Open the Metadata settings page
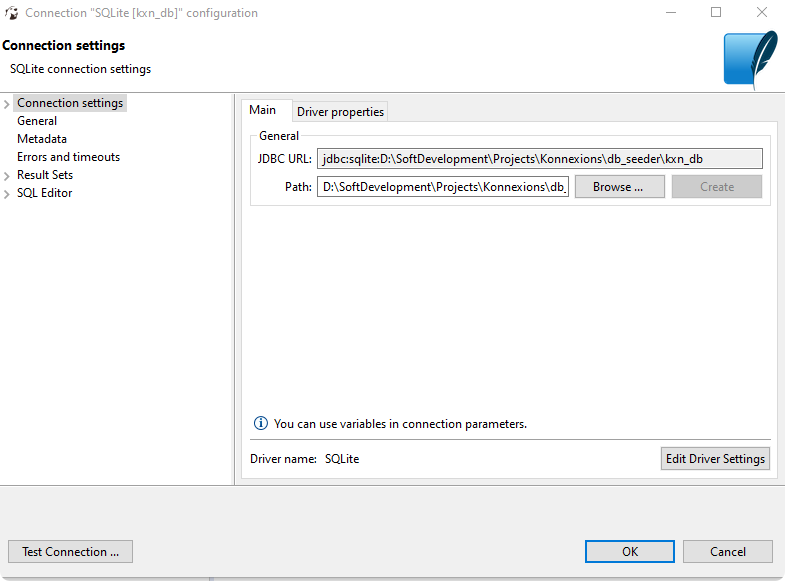This screenshot has height=581, width=785. (x=42, y=139)
